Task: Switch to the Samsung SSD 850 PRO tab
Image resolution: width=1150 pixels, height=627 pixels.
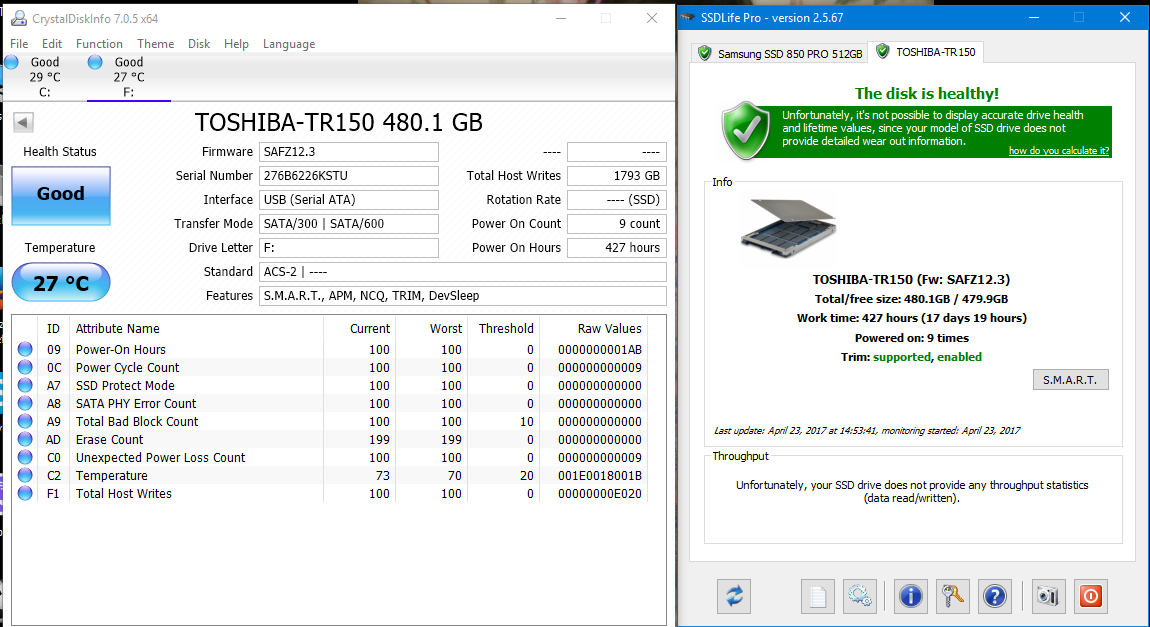Action: (779, 53)
